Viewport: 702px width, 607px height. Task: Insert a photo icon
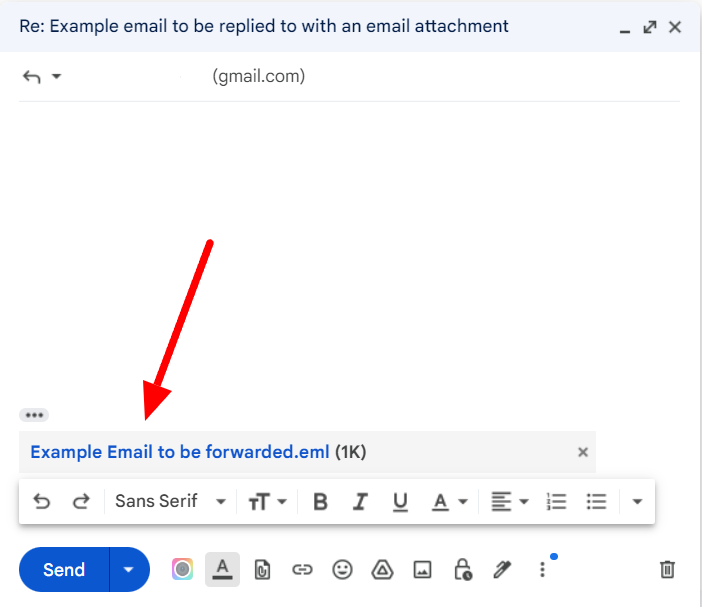pos(422,570)
